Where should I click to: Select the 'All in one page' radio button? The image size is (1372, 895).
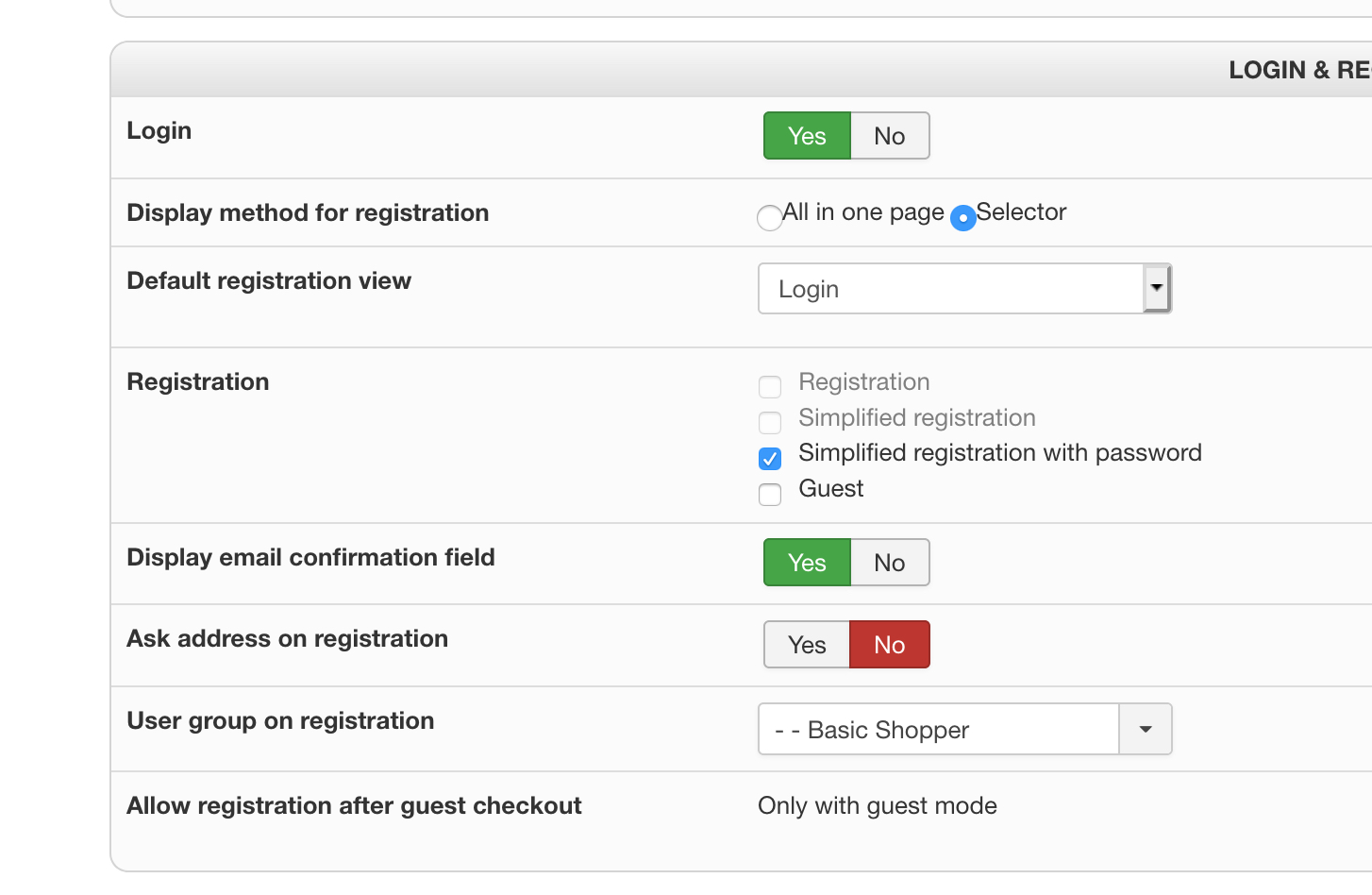point(770,218)
